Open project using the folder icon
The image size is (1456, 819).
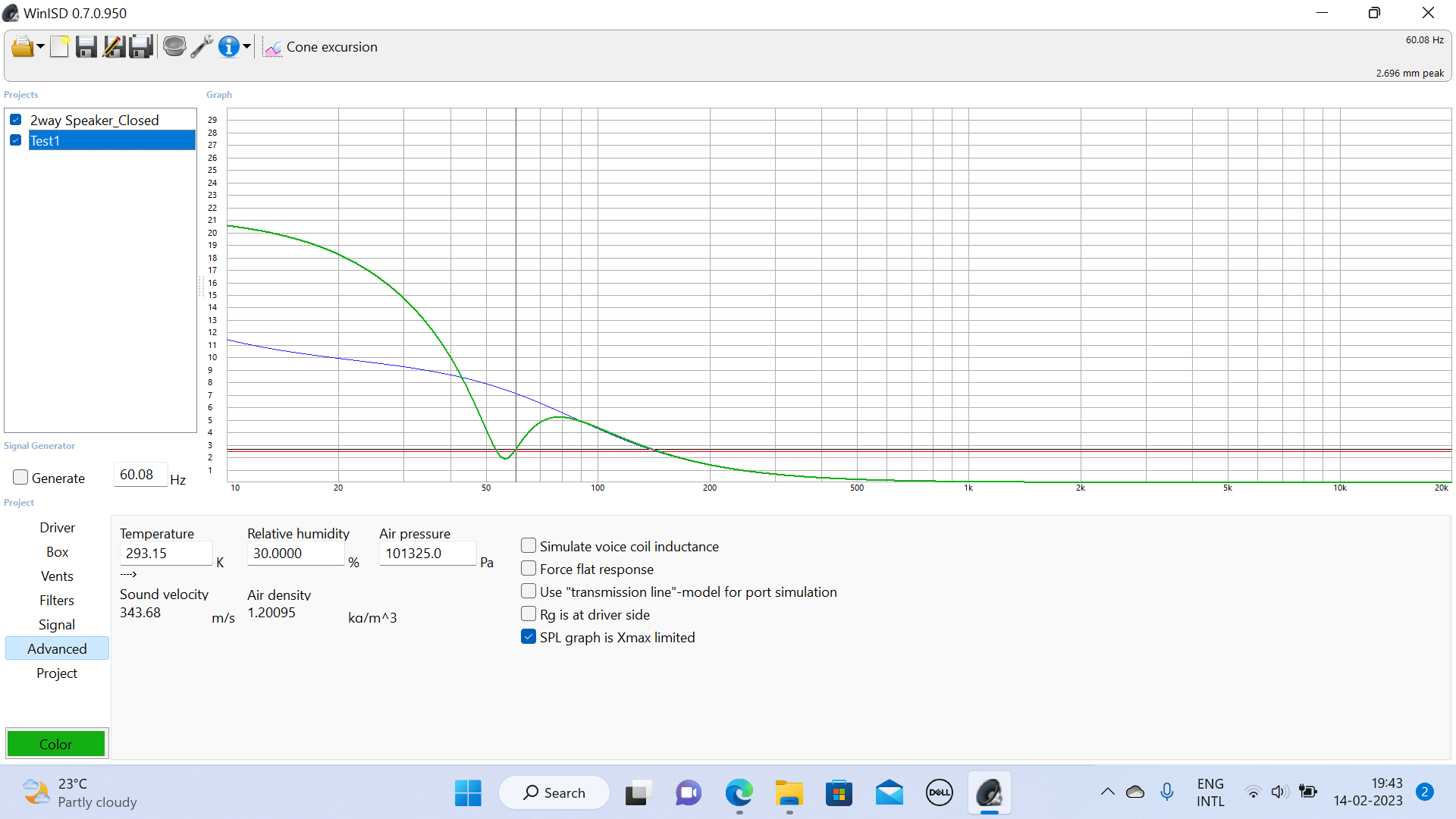click(22, 47)
